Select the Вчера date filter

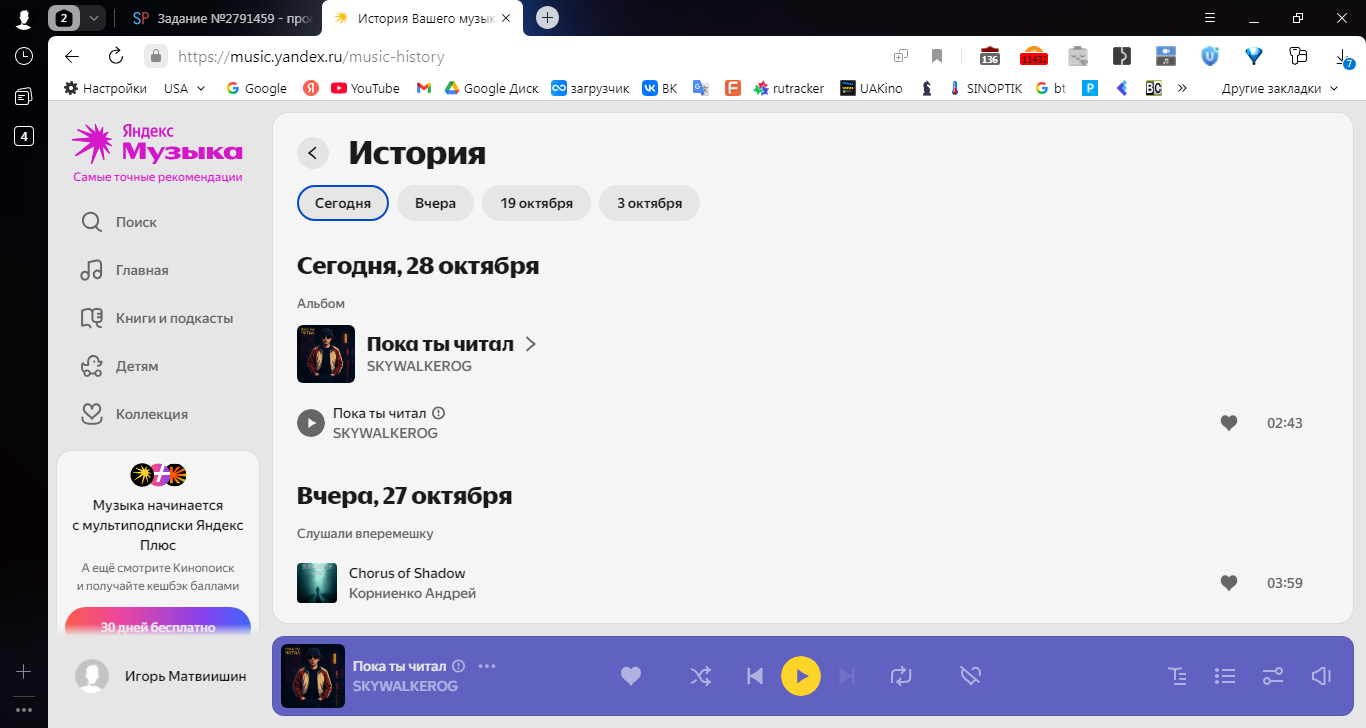click(435, 203)
